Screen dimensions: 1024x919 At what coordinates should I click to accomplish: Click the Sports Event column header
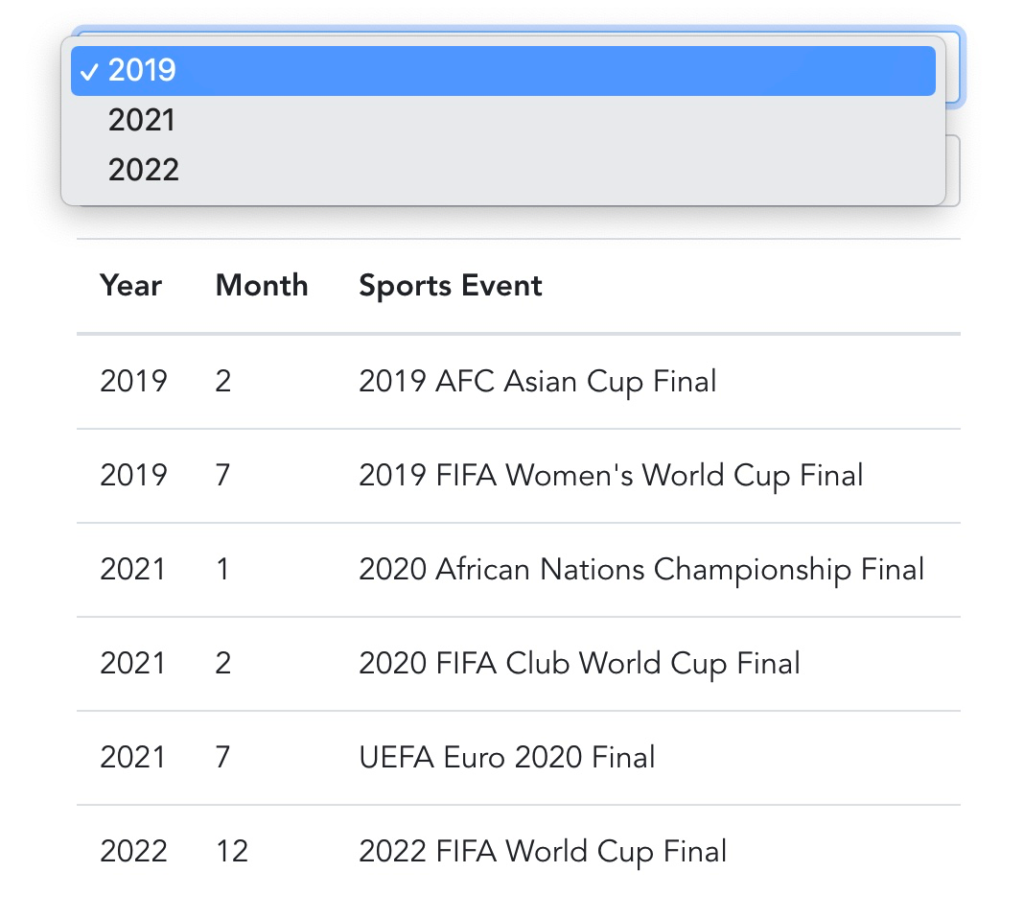pyautogui.click(x=451, y=285)
